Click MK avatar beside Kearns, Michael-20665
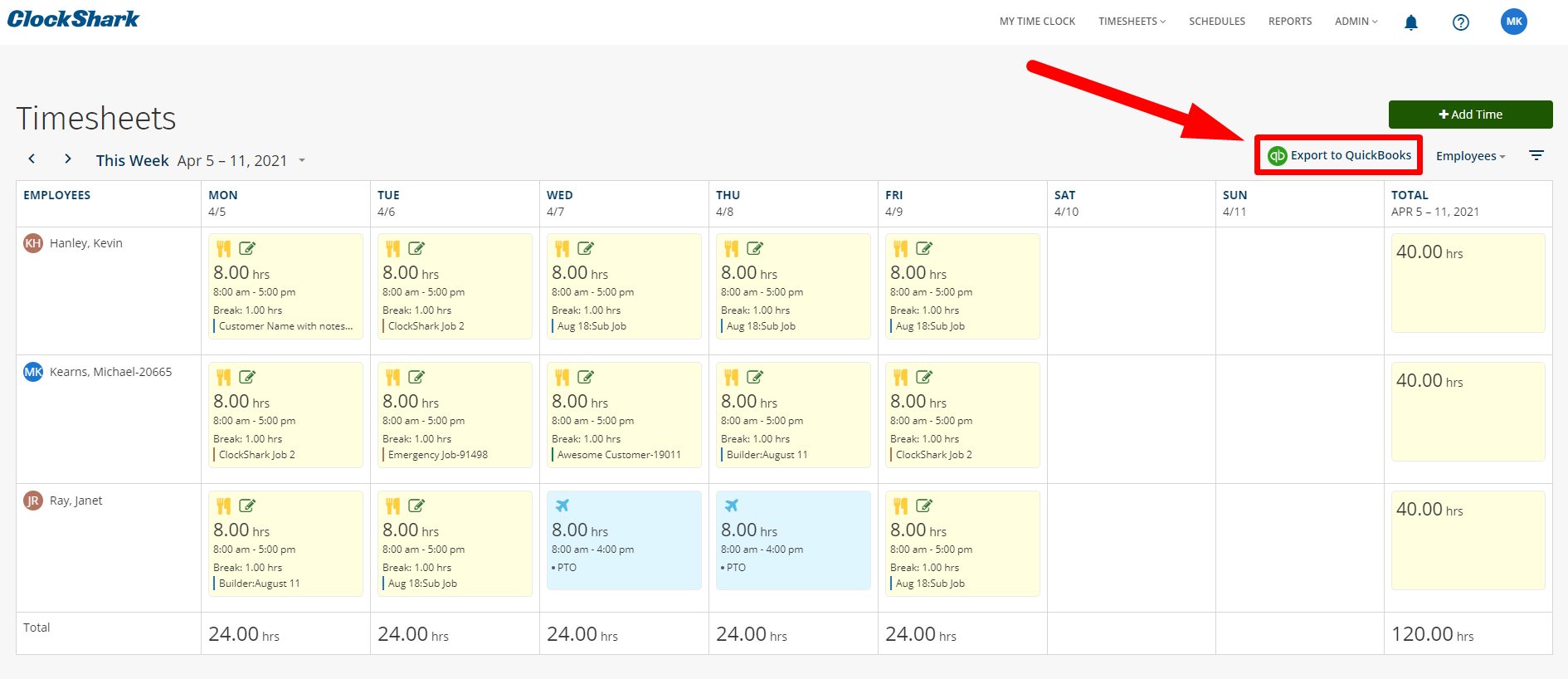This screenshot has width=1568, height=679. (x=33, y=372)
